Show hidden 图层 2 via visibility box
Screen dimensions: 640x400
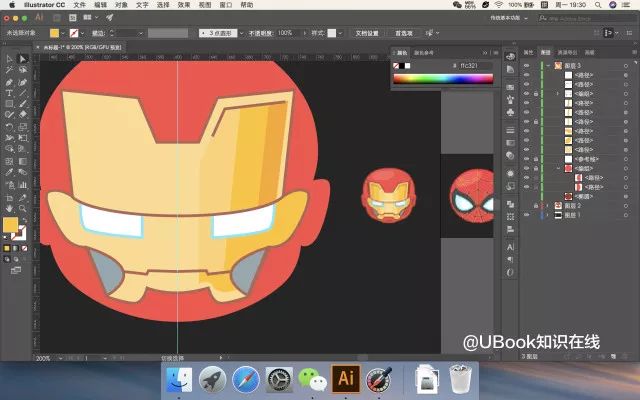tap(527, 206)
